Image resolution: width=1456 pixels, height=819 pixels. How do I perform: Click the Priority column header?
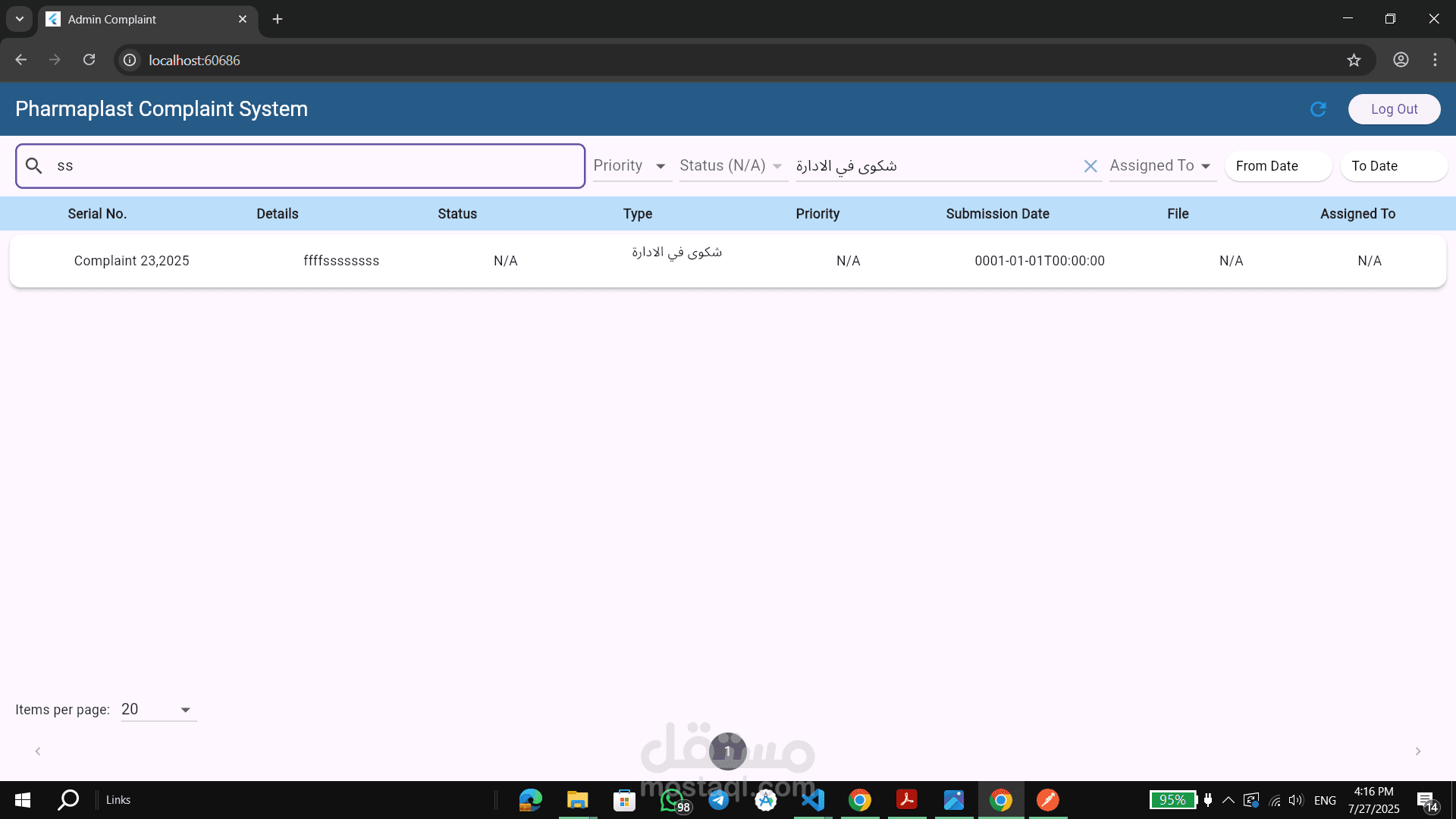point(817,214)
